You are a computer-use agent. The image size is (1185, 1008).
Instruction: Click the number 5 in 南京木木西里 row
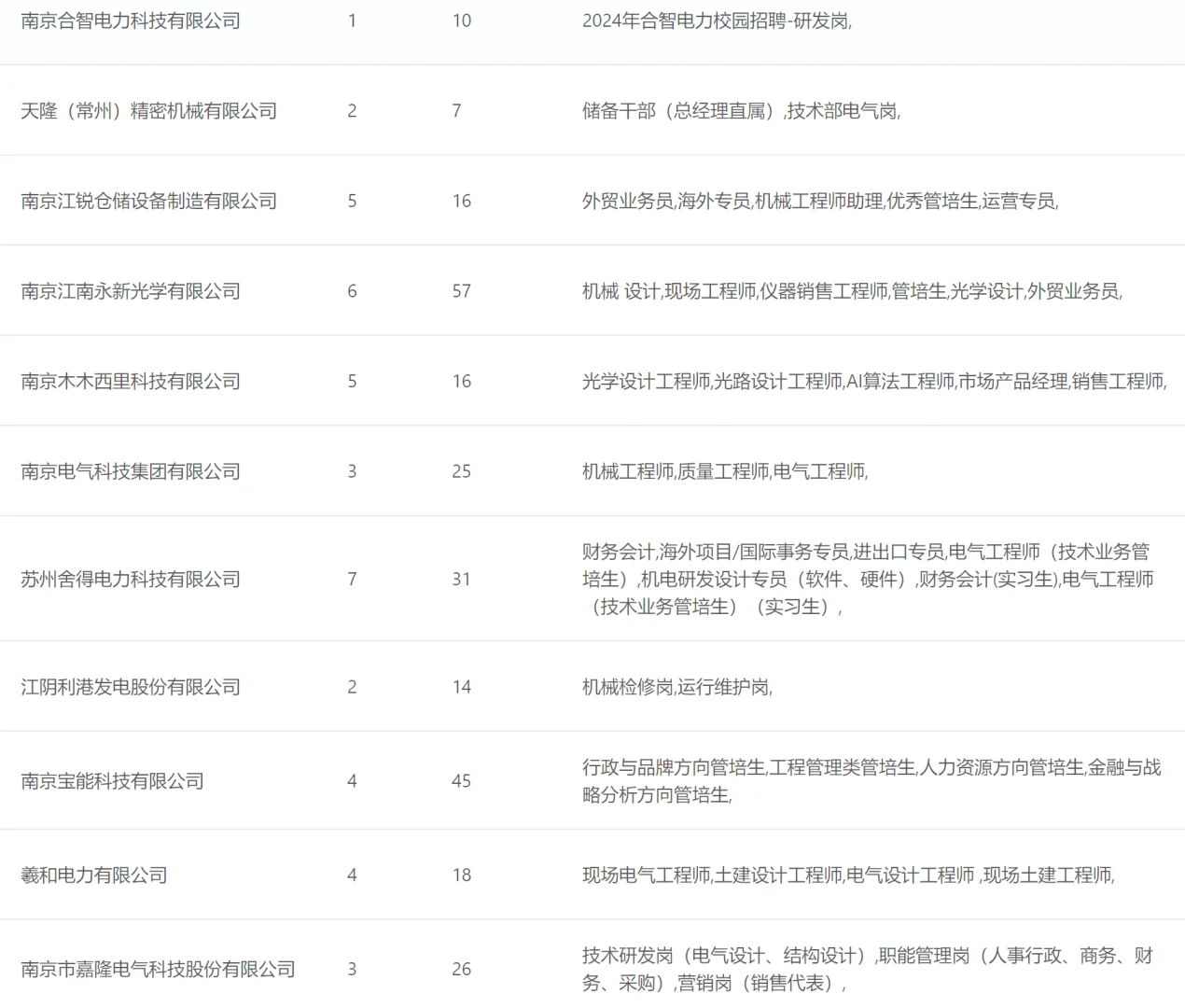(352, 381)
